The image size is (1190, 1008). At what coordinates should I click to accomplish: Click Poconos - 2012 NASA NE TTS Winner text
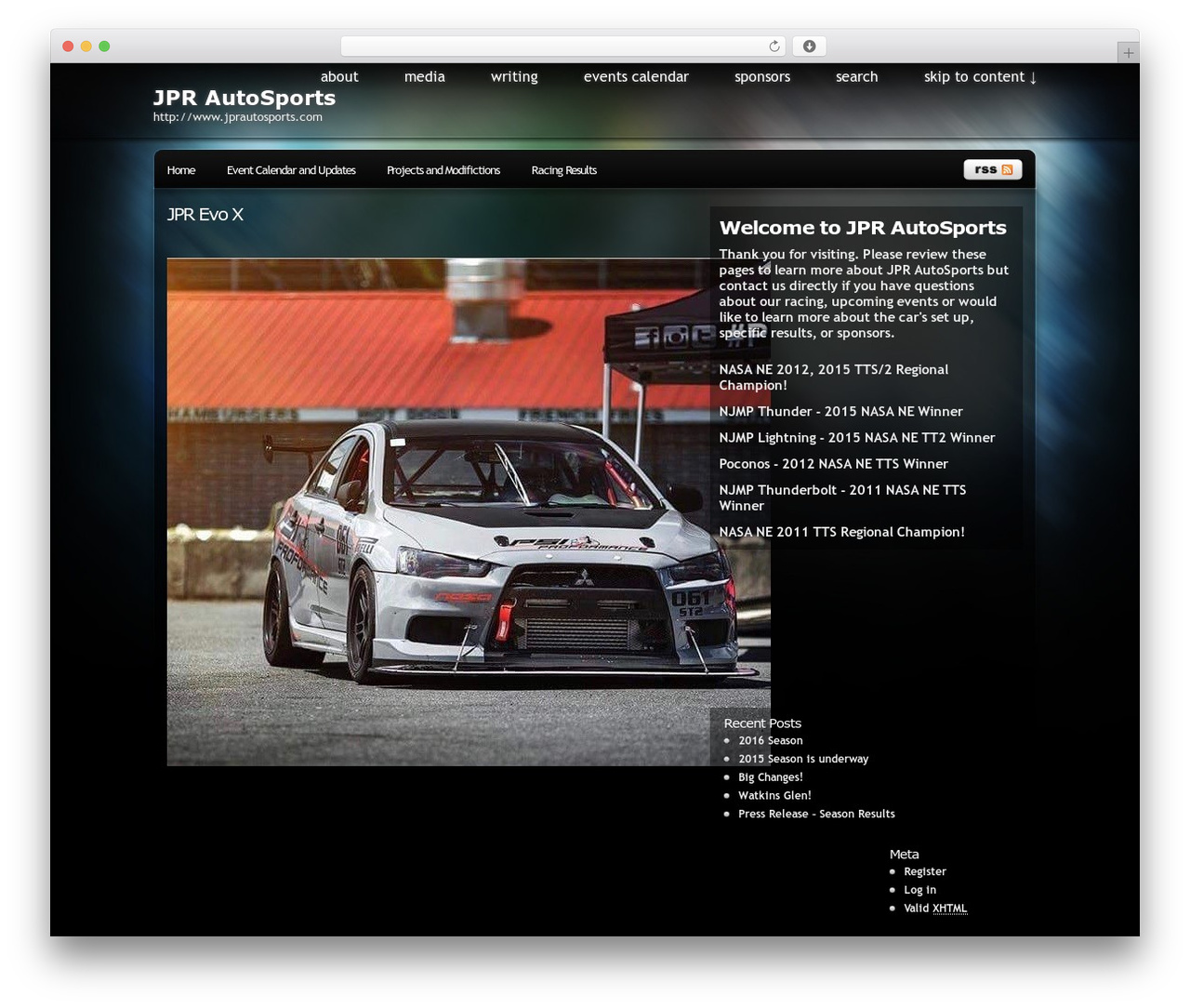pos(834,463)
